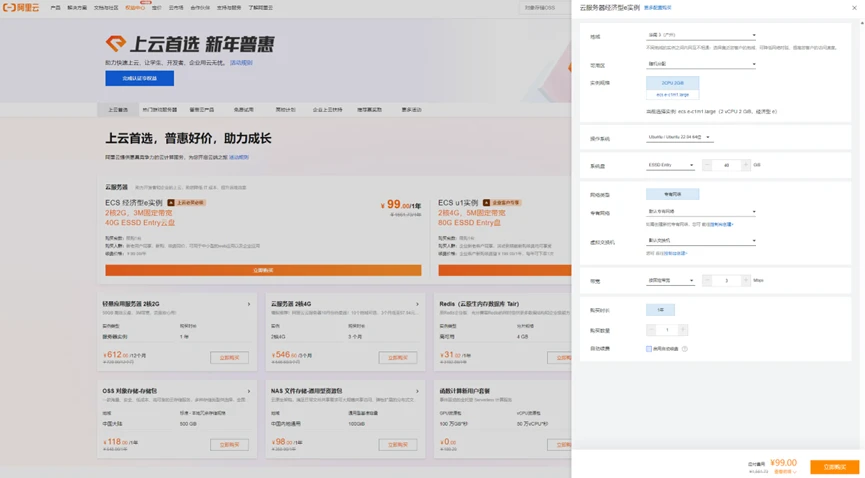
Task: Open 更多配置购买 link in panel header
Action: pyautogui.click(x=658, y=8)
